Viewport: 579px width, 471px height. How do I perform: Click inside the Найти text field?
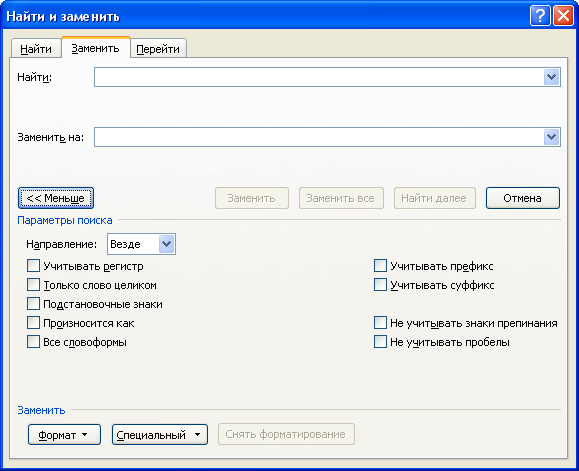coord(319,77)
